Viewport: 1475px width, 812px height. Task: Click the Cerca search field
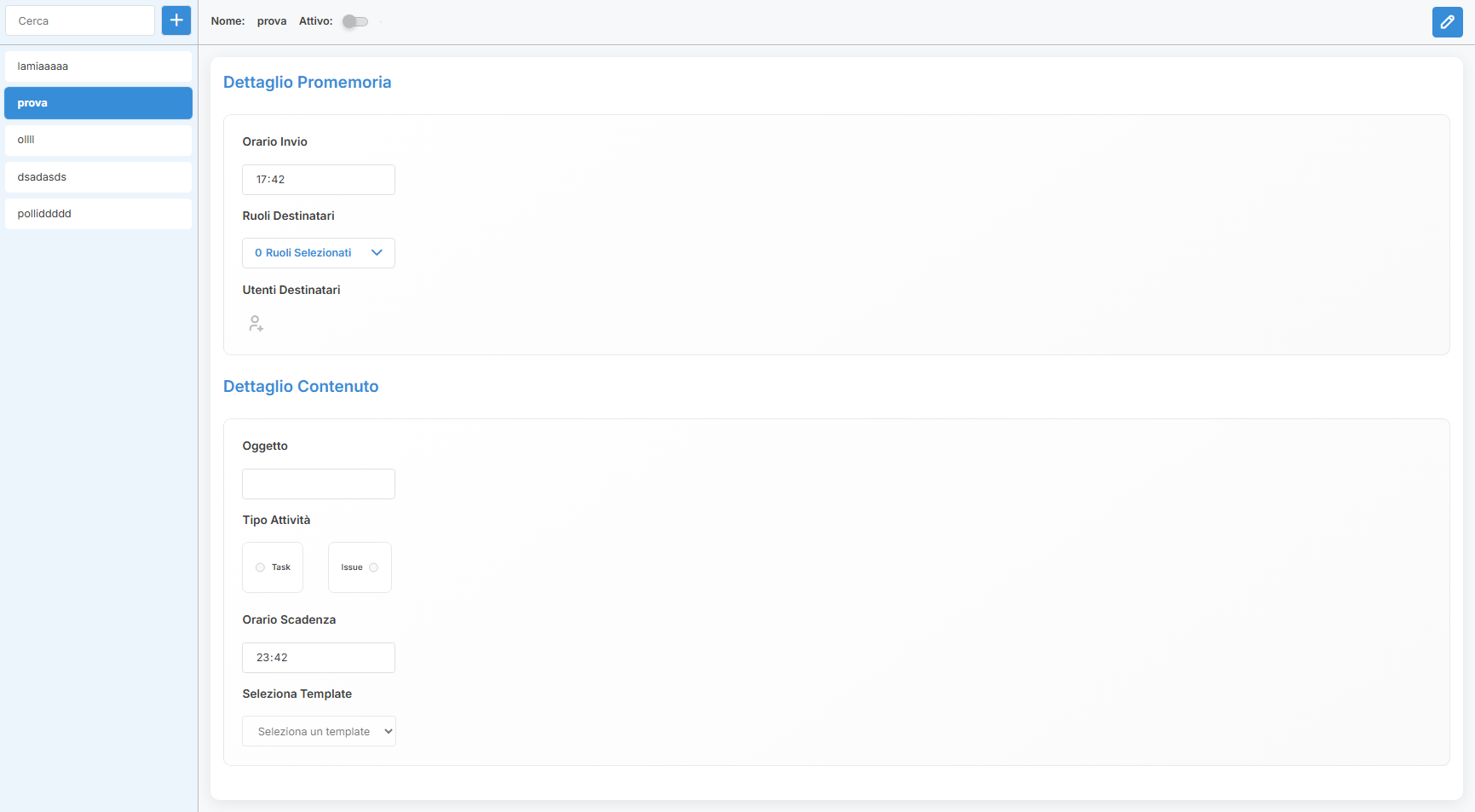point(80,20)
